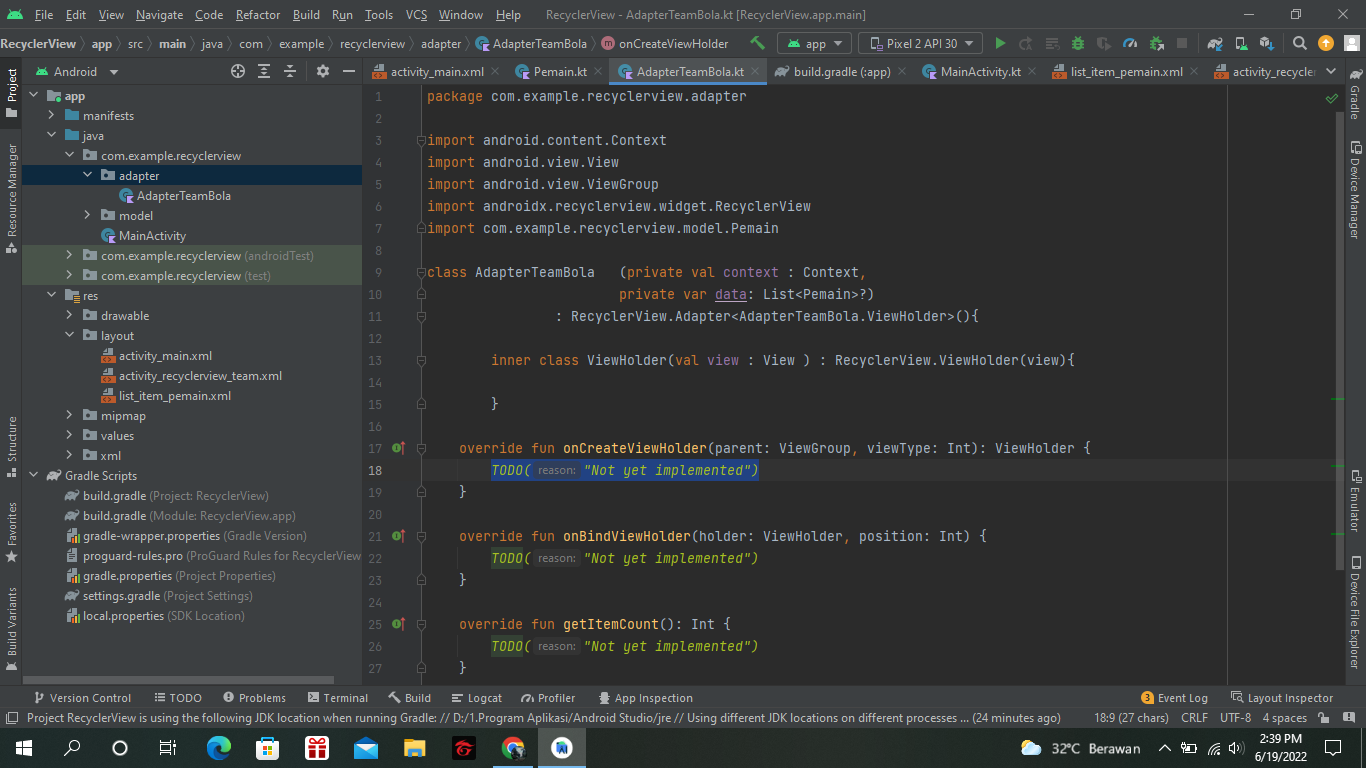
Task: Toggle the Structure tool window
Action: pos(11,445)
